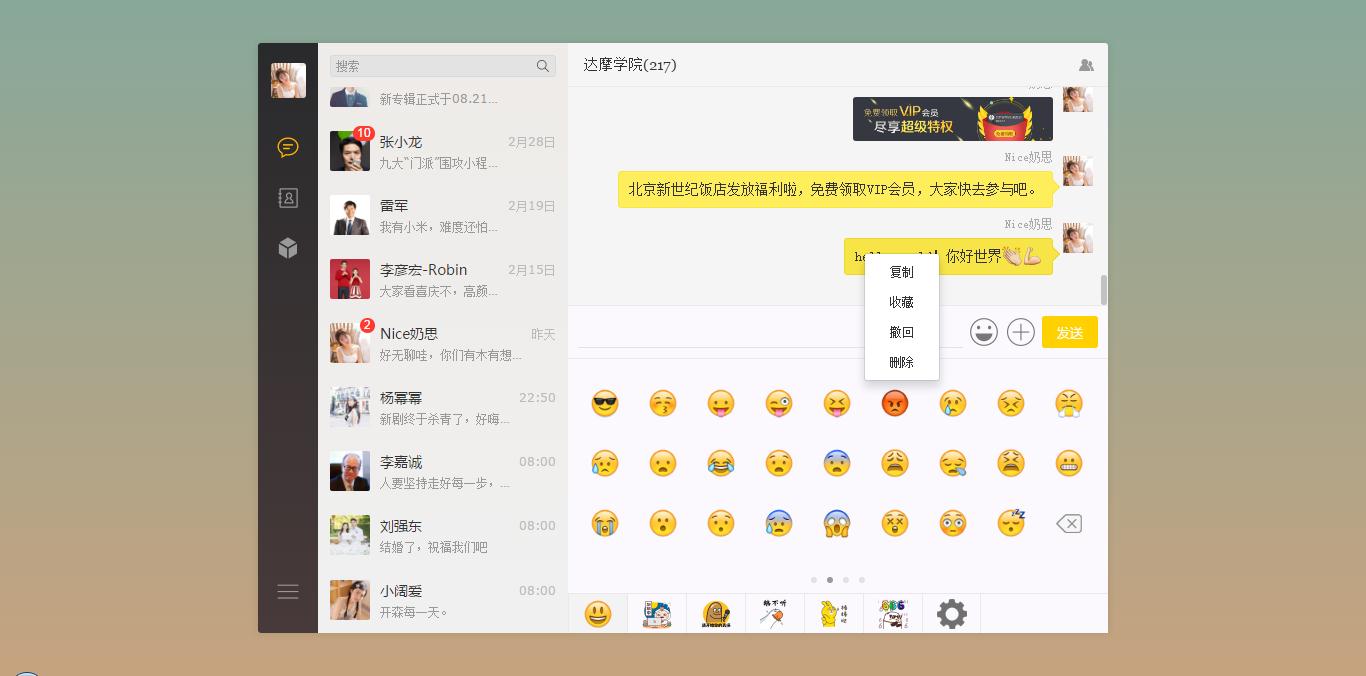Image resolution: width=1366 pixels, height=676 pixels.
Task: Switch to the 666 sticker pack tab
Action: tap(893, 613)
